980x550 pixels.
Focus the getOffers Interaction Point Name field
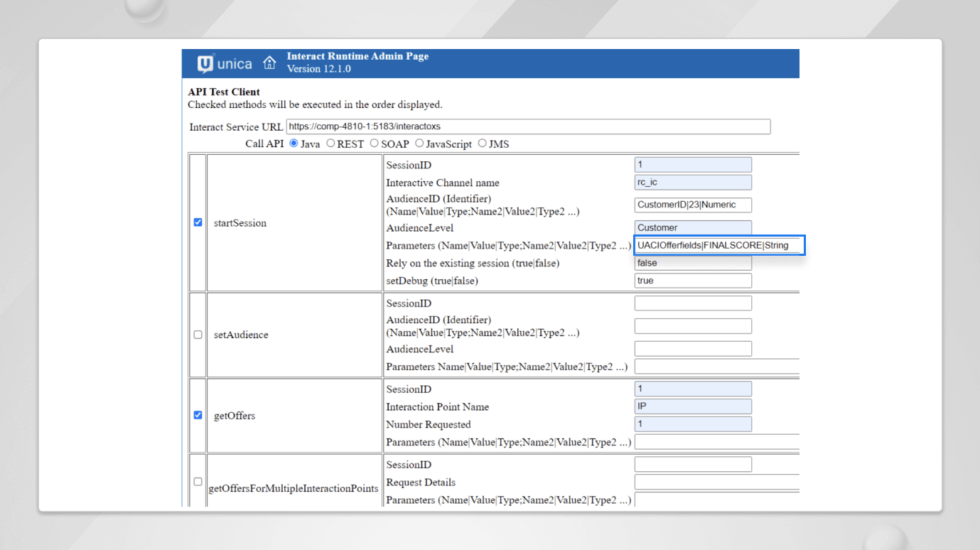693,406
